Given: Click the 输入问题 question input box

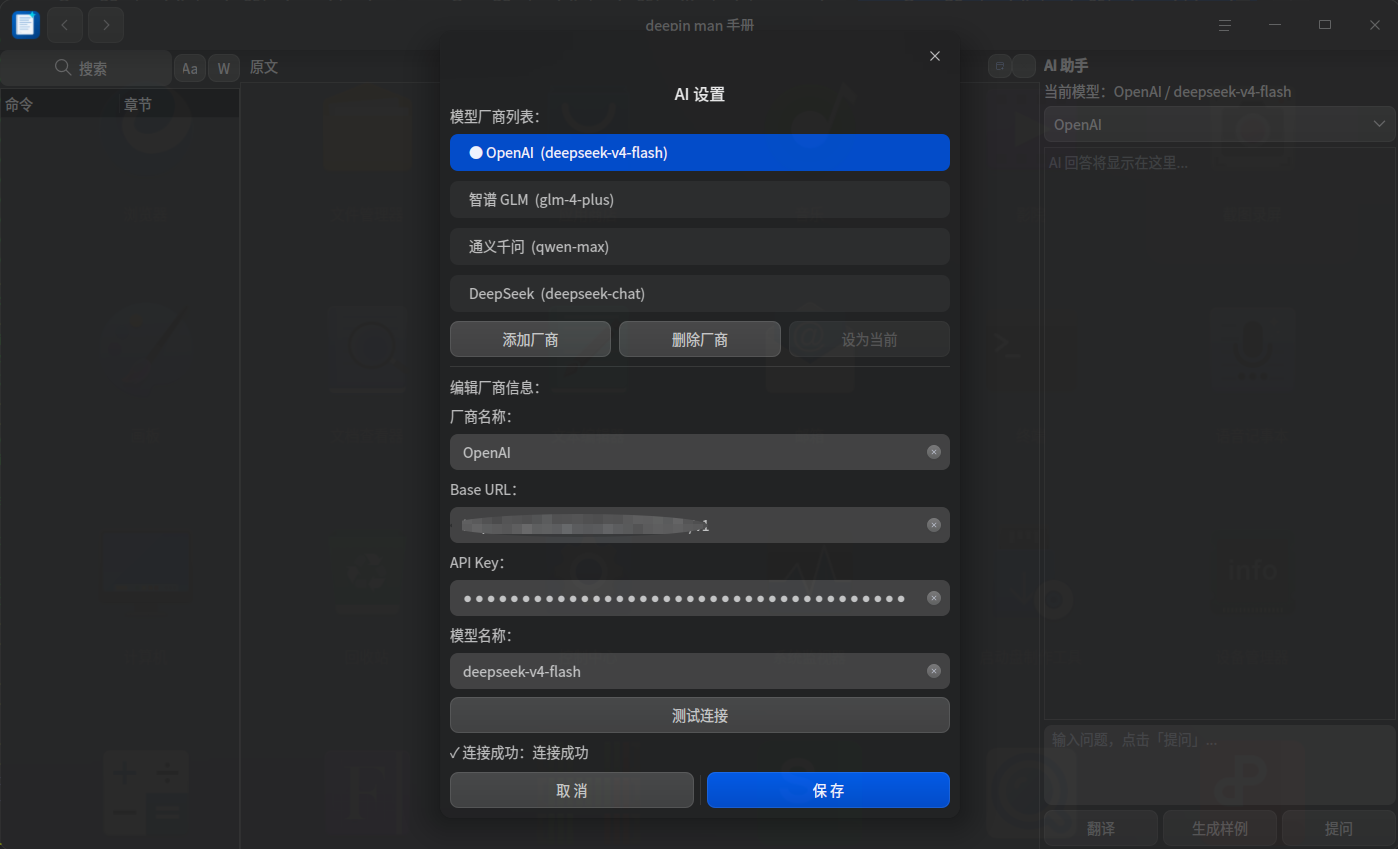Looking at the screenshot, I should (x=1219, y=765).
